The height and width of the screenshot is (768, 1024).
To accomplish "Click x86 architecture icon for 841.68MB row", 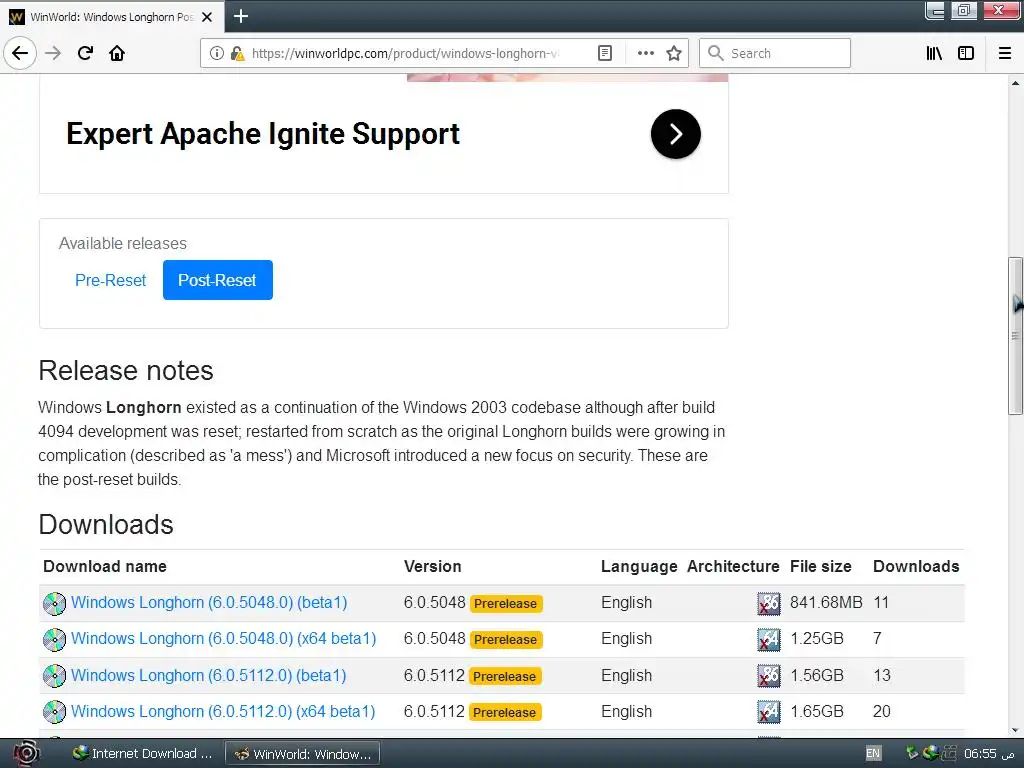I will tap(769, 603).
